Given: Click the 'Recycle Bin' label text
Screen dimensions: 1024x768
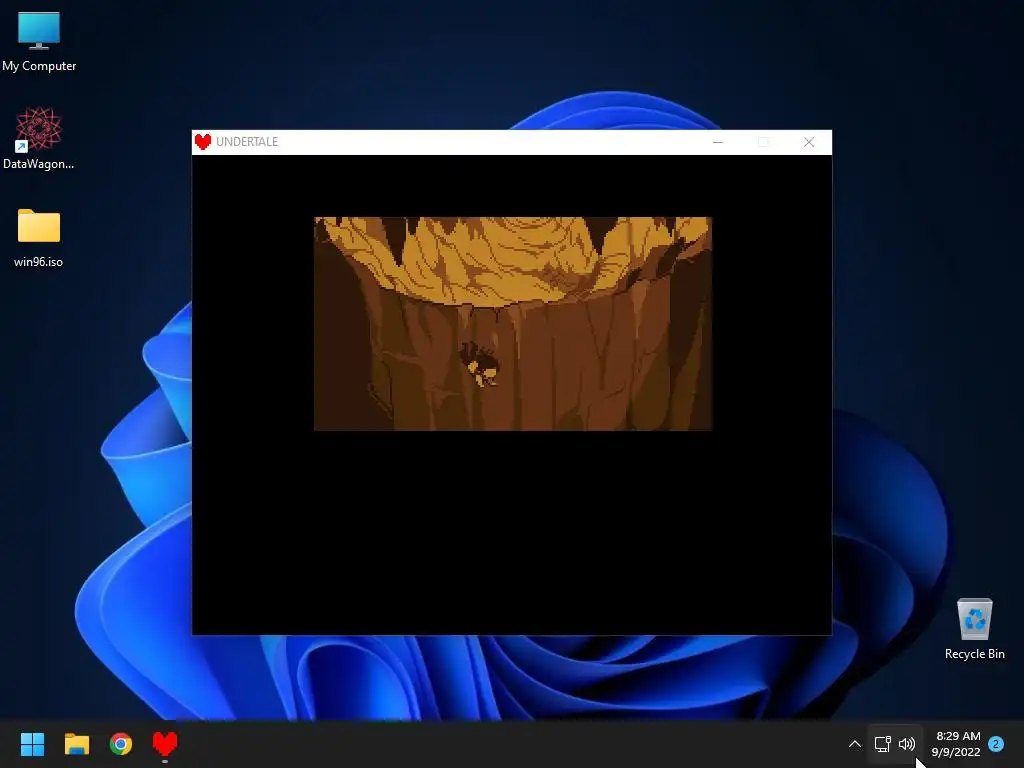Looking at the screenshot, I should [974, 654].
